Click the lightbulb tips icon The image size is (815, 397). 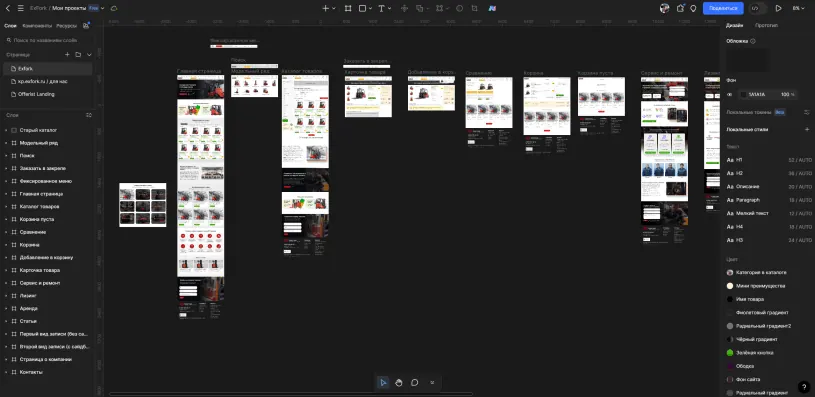tap(693, 8)
